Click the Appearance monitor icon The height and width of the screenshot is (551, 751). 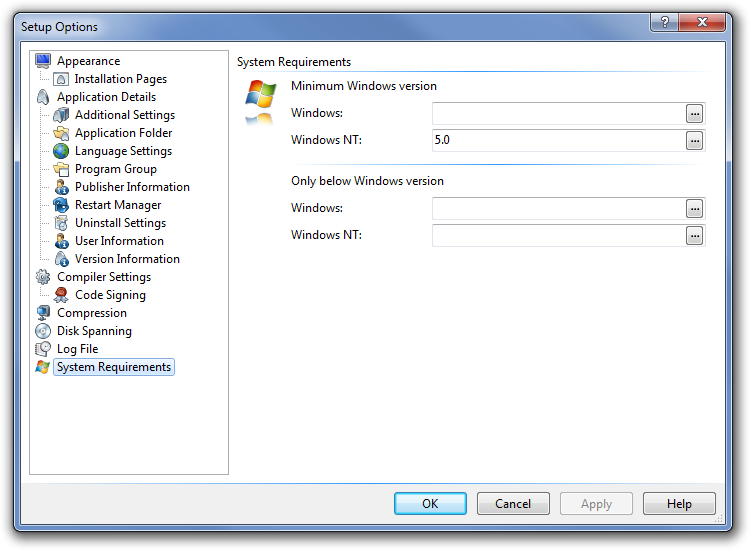pyautogui.click(x=43, y=61)
